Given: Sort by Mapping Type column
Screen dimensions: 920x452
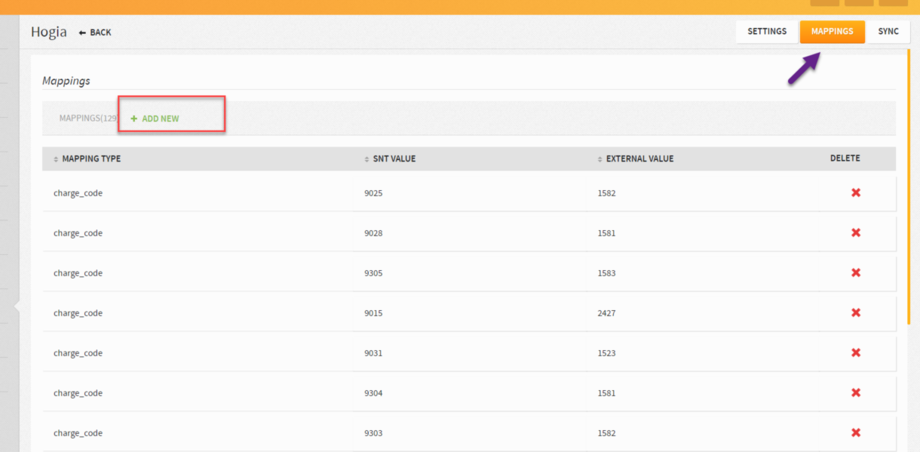Looking at the screenshot, I should pos(87,158).
